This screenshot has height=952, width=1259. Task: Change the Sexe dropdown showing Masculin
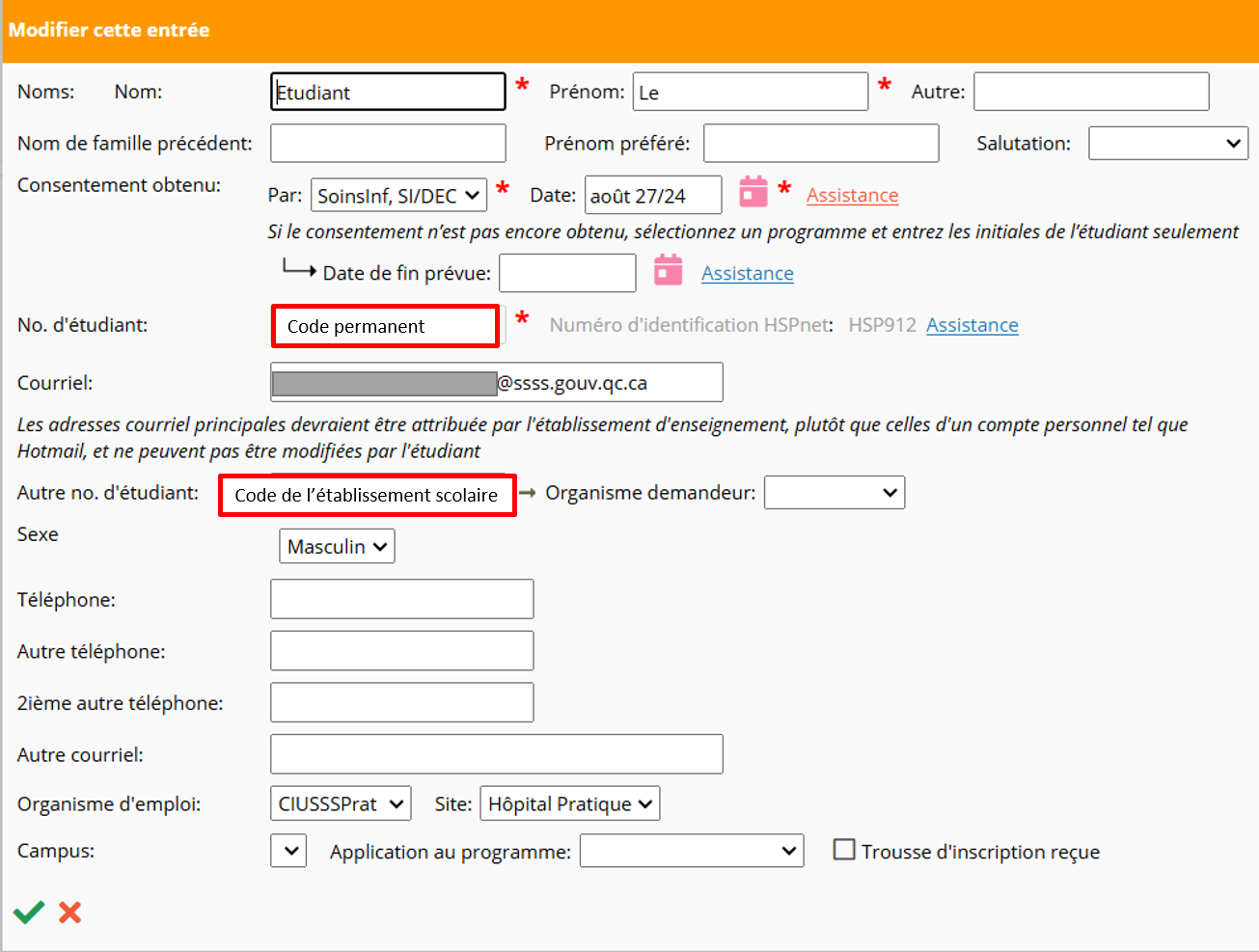point(337,547)
